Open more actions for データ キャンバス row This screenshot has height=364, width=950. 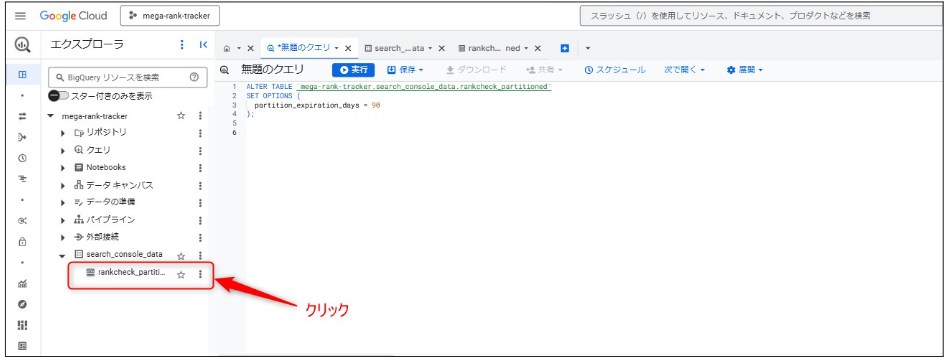tap(200, 186)
